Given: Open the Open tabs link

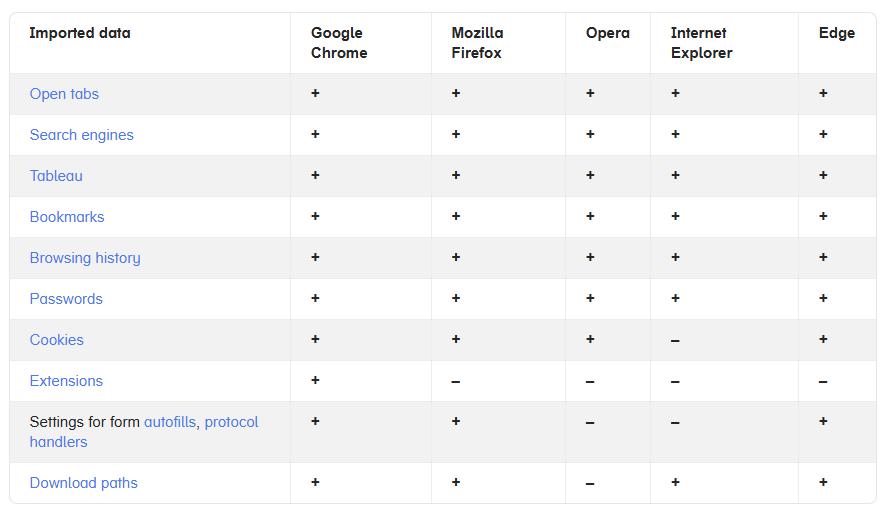Looking at the screenshot, I should 64,94.
